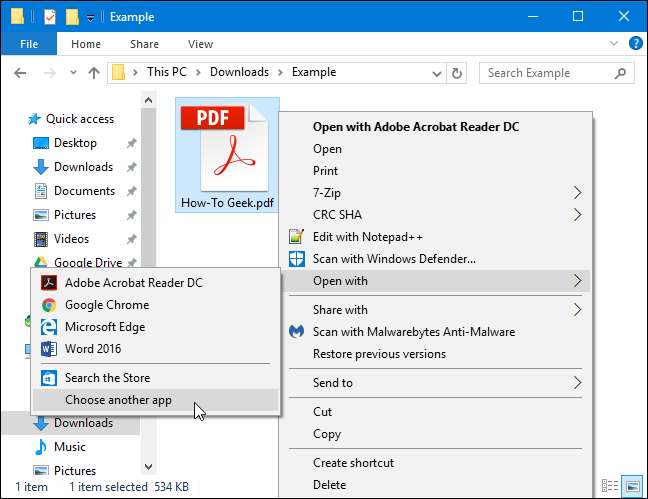Click the Malwarebytes icon in context menu
The width and height of the screenshot is (648, 499).
click(x=296, y=332)
